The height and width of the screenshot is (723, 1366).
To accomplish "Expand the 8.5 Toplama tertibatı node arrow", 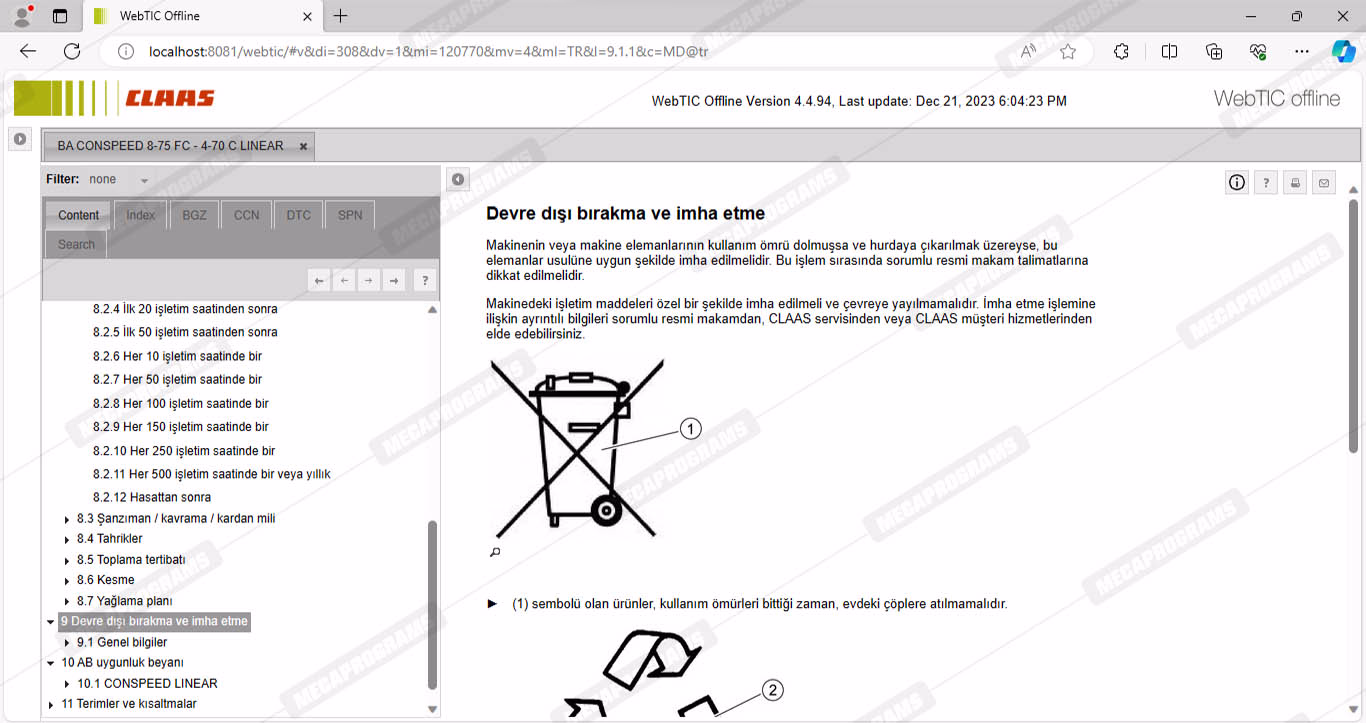I will pyautogui.click(x=67, y=560).
